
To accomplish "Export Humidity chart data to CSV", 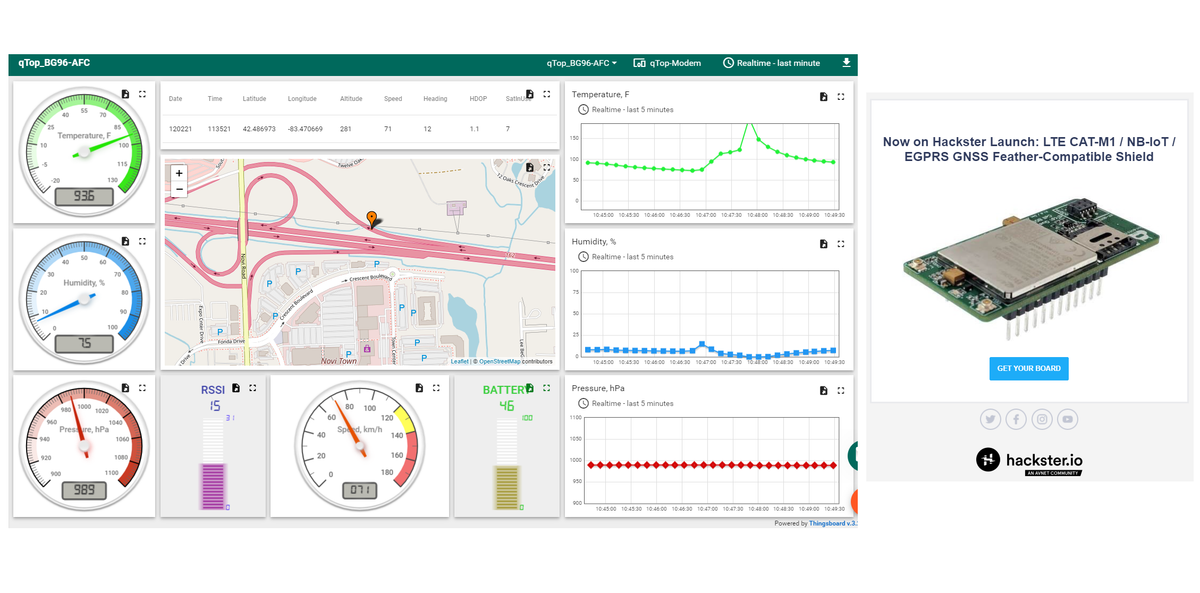I will tap(824, 242).
